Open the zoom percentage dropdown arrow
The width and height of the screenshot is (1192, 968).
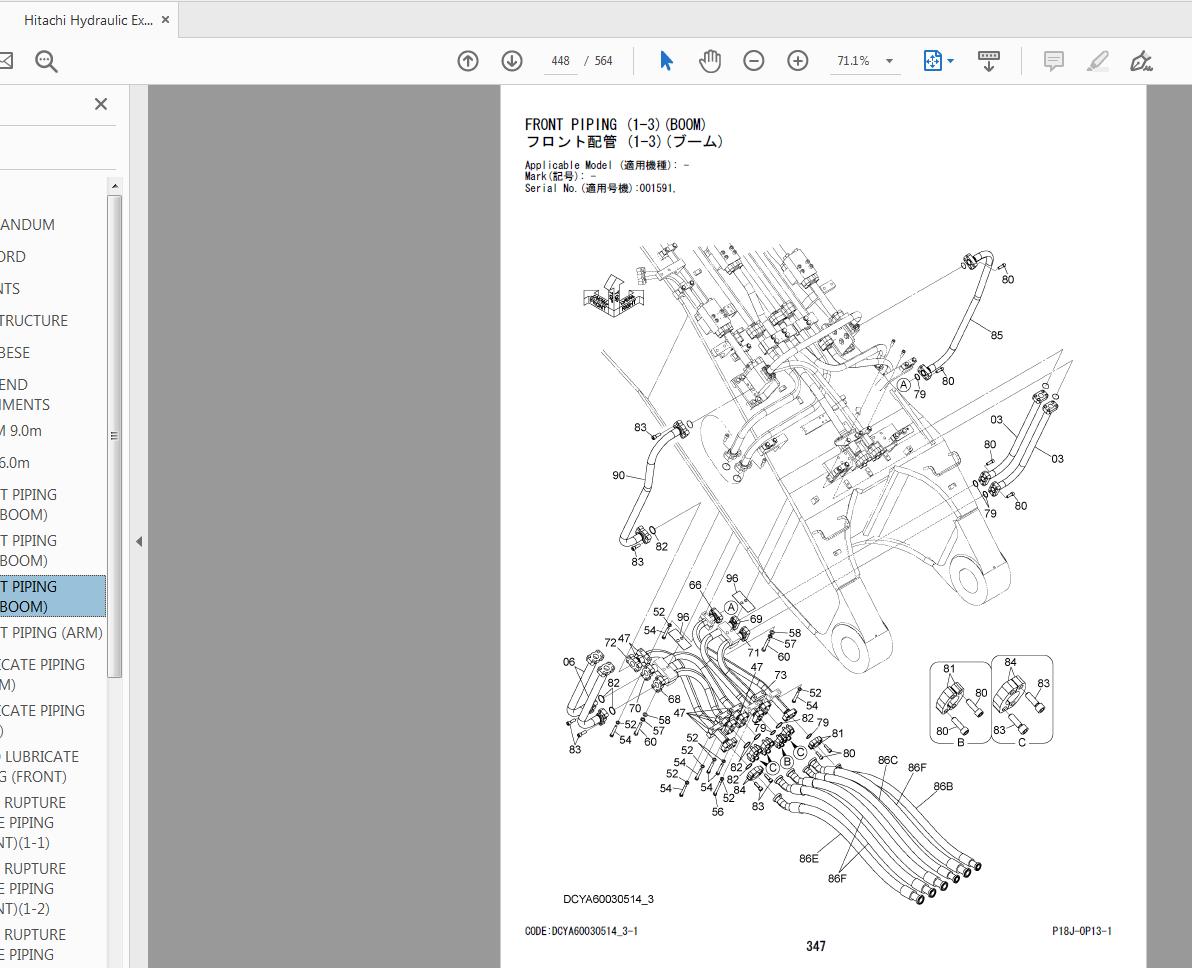[889, 61]
